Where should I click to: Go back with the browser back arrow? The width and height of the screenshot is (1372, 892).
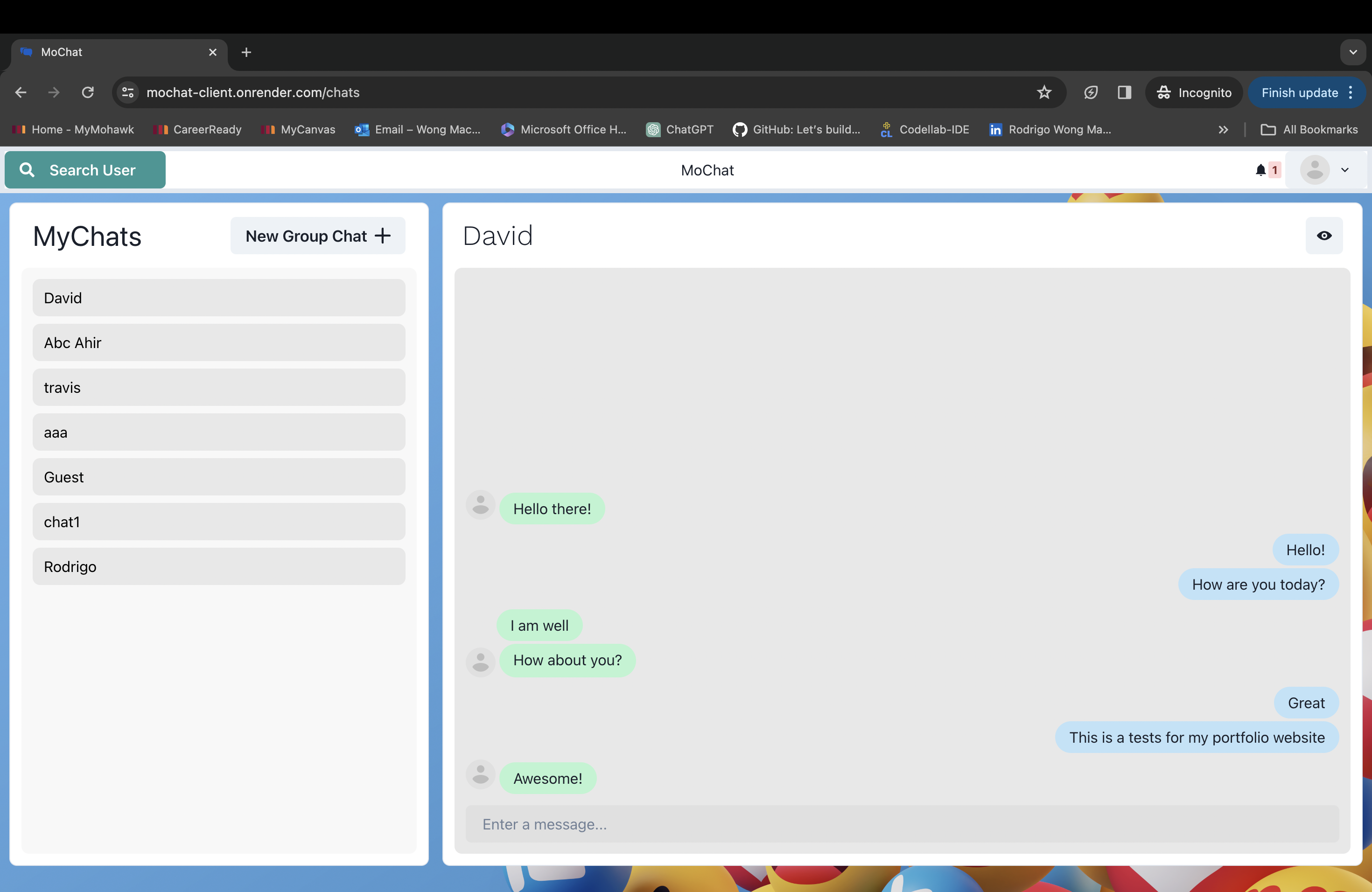(x=21, y=92)
